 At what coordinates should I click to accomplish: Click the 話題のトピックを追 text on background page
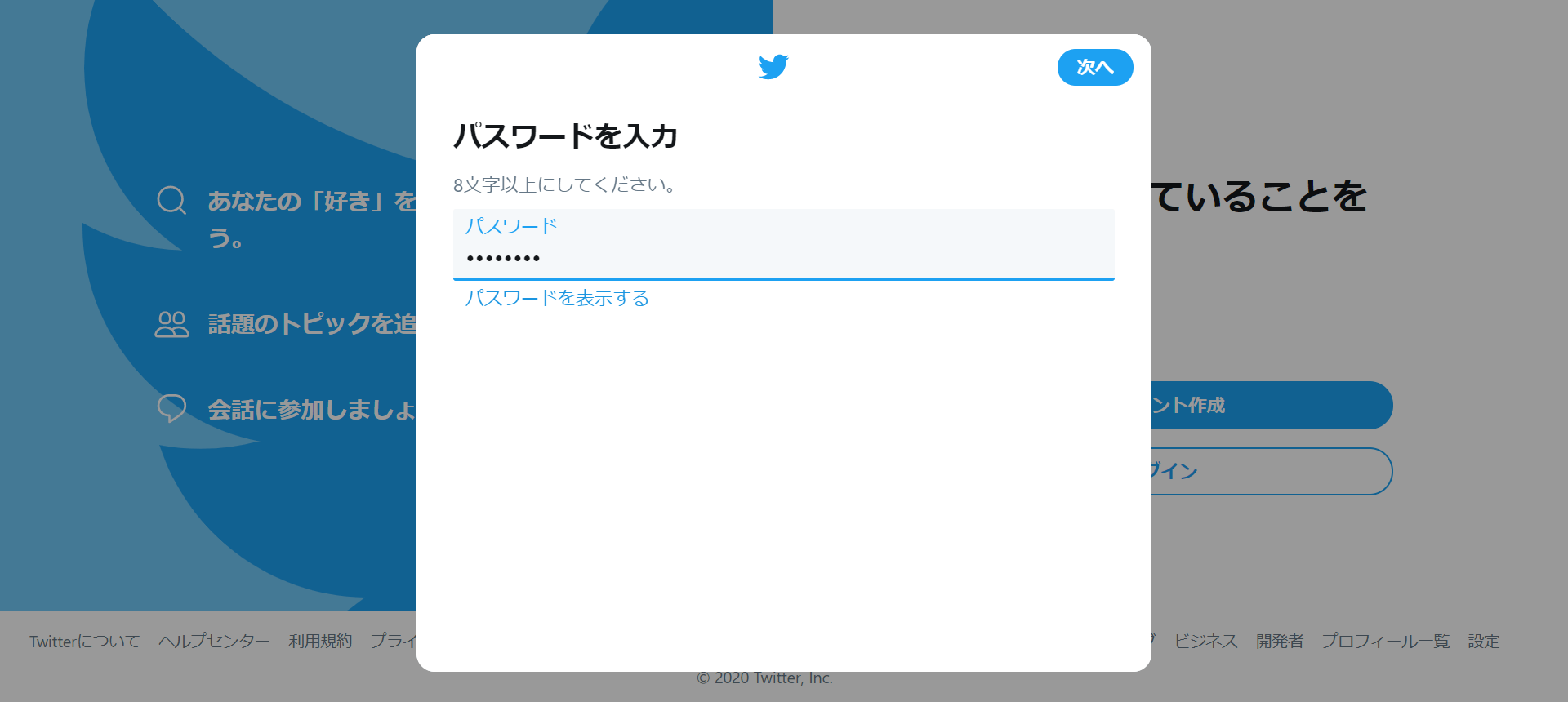tap(313, 324)
